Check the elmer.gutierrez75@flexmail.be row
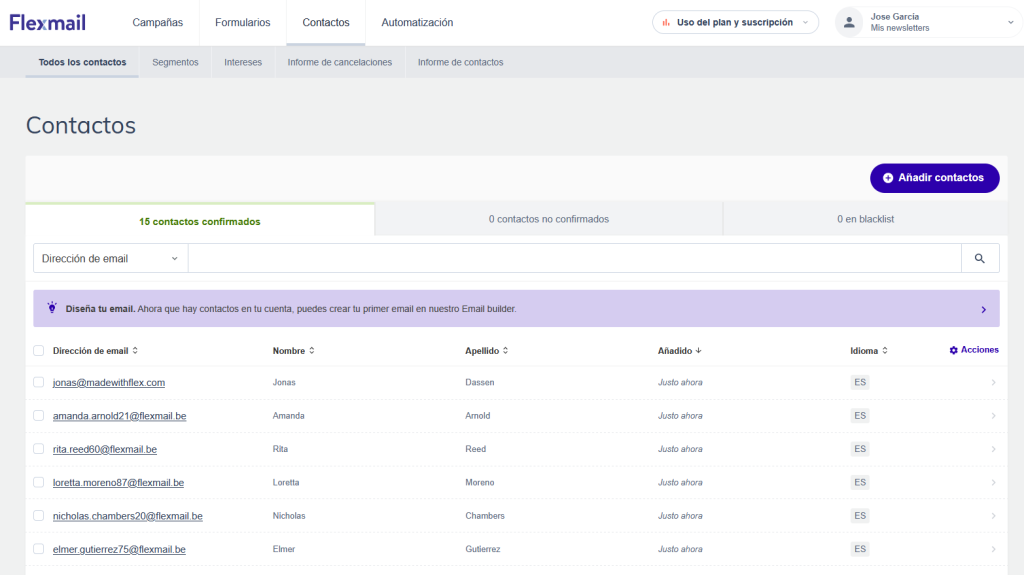This screenshot has width=1024, height=575. tap(39, 549)
